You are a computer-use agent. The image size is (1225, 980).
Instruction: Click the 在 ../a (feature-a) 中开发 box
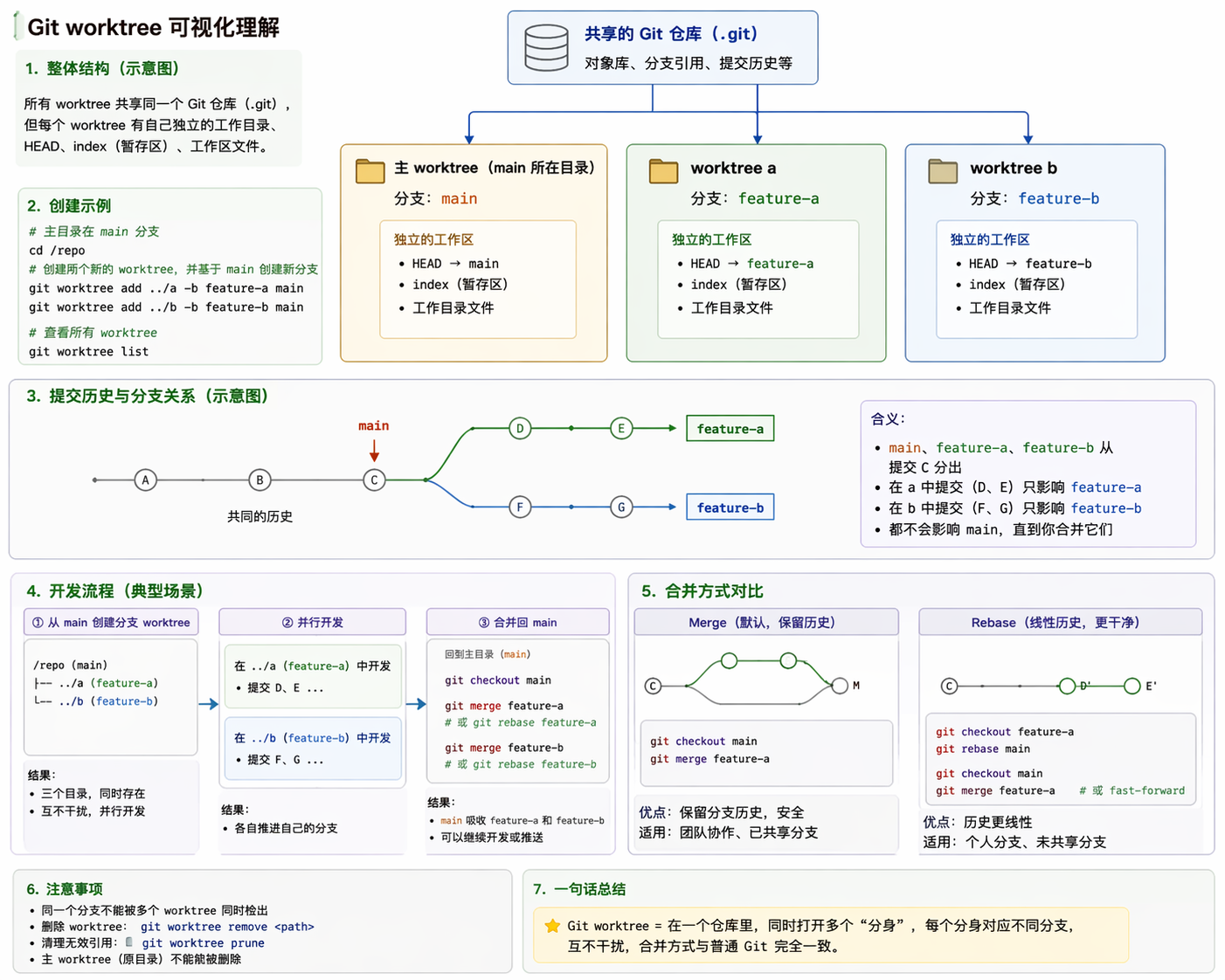(314, 677)
